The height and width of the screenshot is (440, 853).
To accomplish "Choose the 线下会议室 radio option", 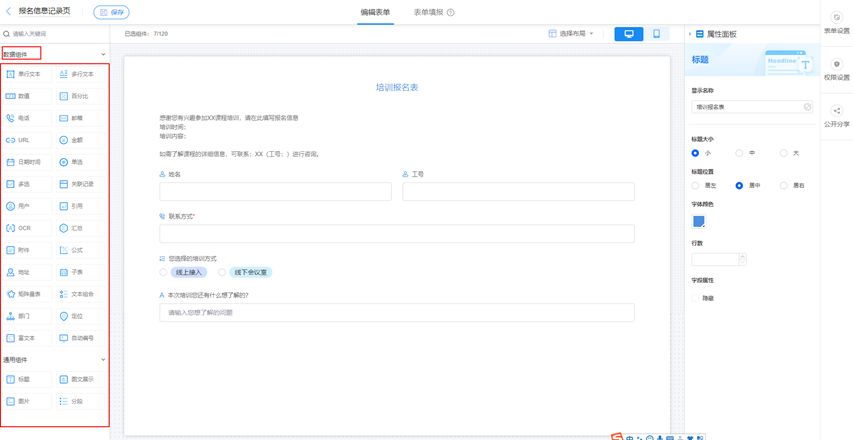I will click(x=221, y=272).
